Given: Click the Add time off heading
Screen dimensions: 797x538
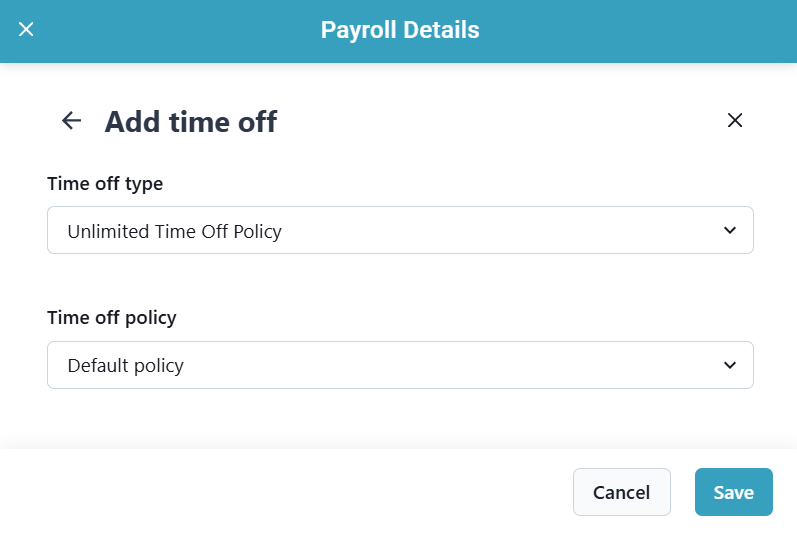Looking at the screenshot, I should [191, 122].
